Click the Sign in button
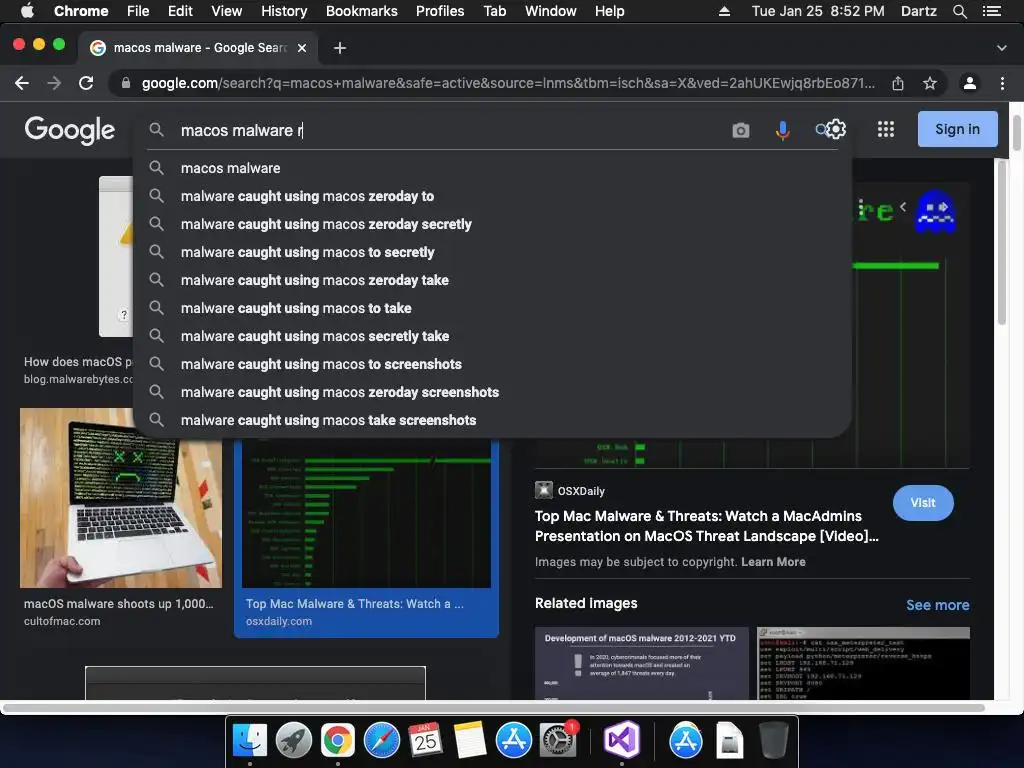The image size is (1024, 768). pyautogui.click(x=957, y=129)
